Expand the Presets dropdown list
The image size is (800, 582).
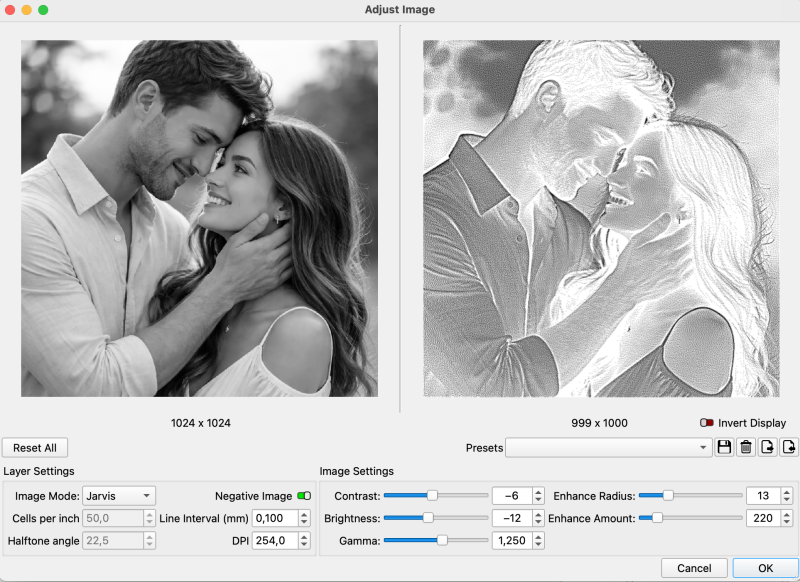click(x=608, y=448)
